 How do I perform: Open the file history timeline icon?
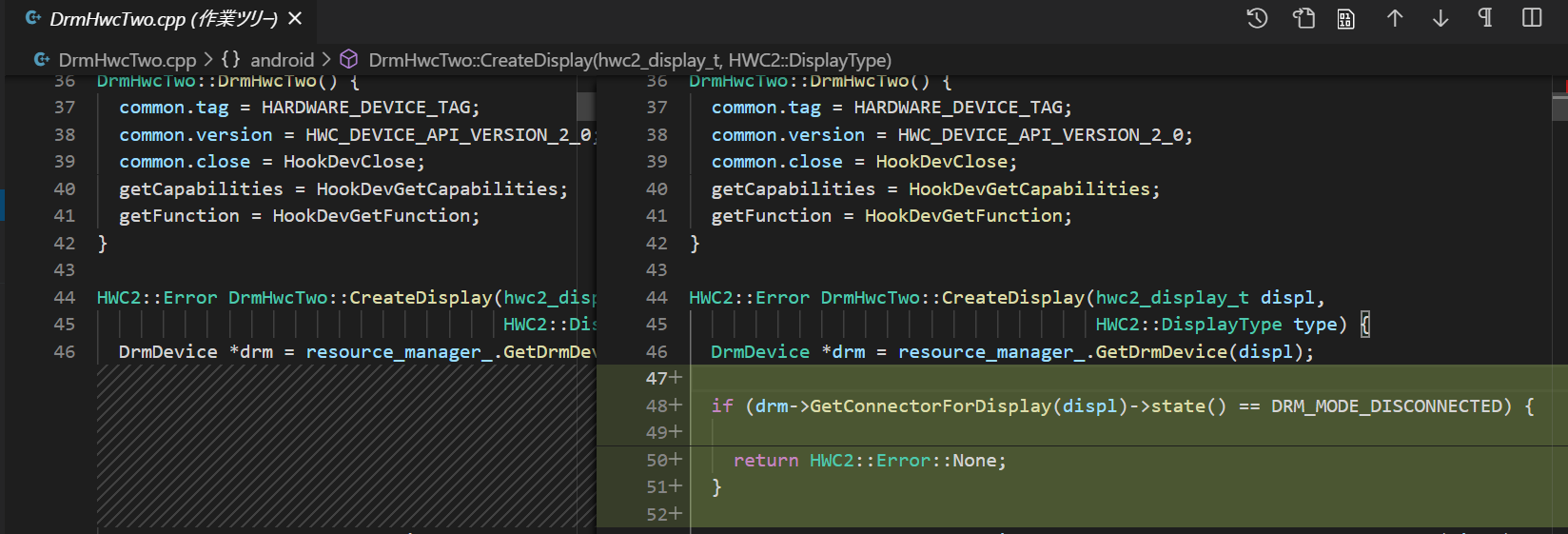[1257, 18]
